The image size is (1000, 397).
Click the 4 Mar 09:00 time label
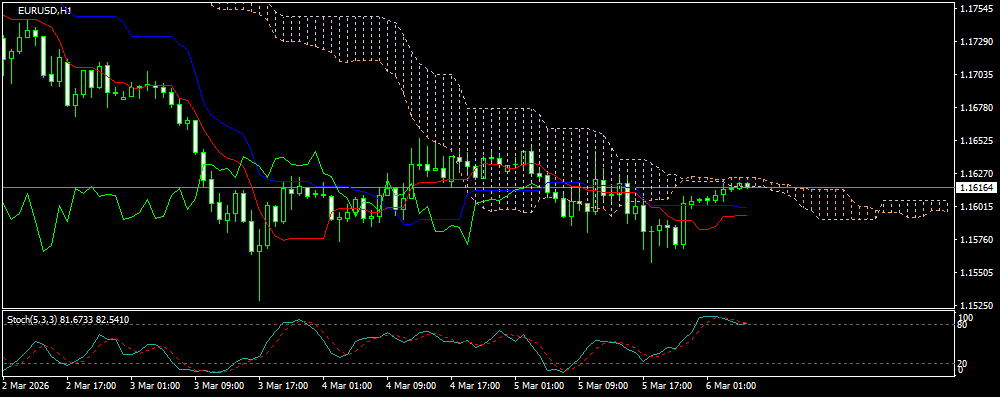[411, 386]
